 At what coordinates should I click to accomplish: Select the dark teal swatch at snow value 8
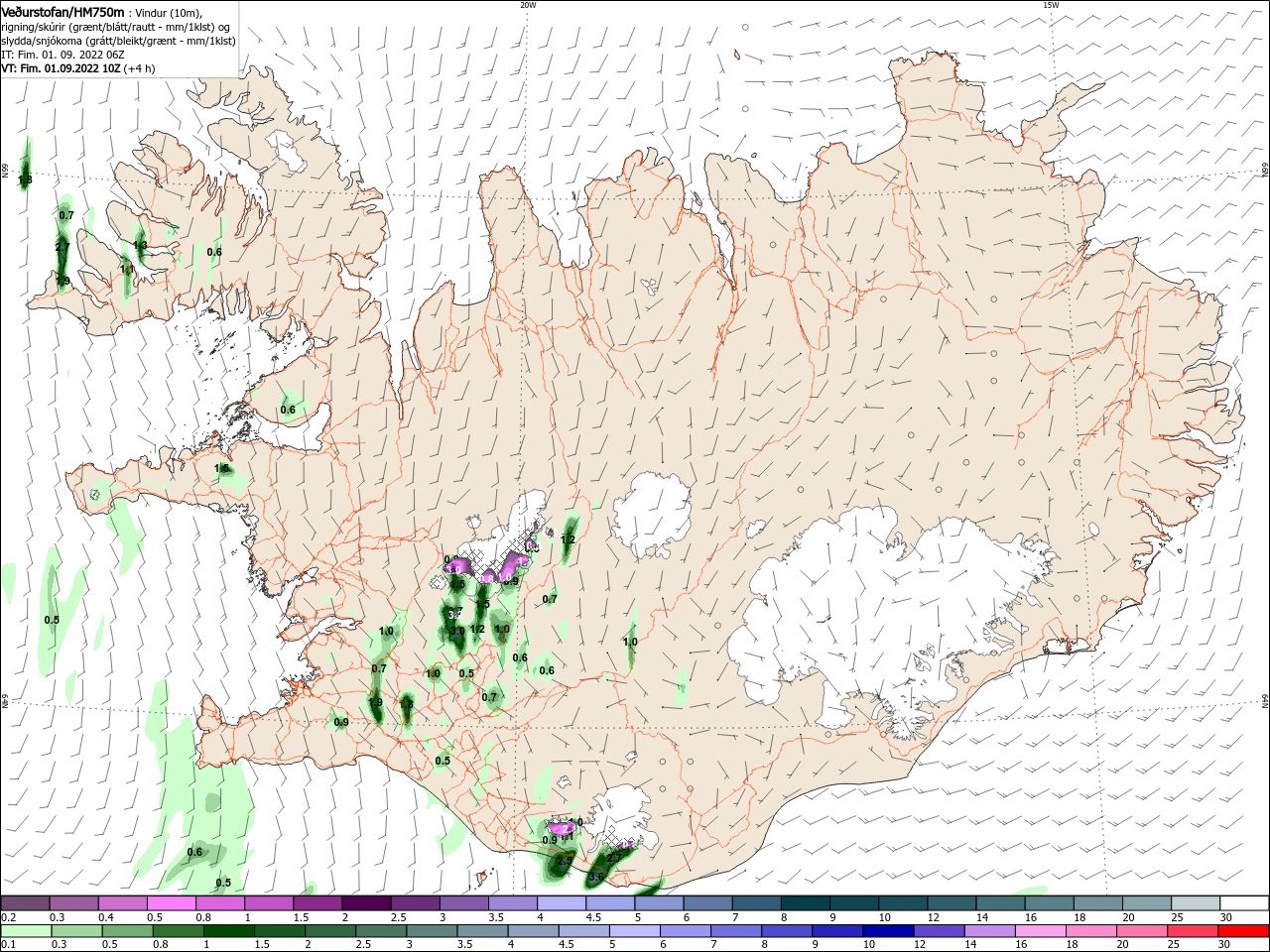point(805,903)
